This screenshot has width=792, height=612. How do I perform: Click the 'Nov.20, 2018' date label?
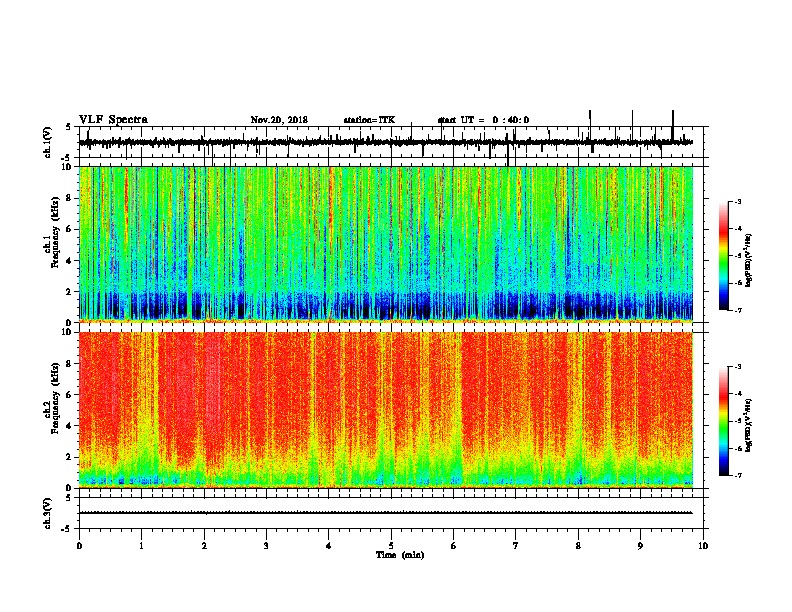(x=279, y=120)
